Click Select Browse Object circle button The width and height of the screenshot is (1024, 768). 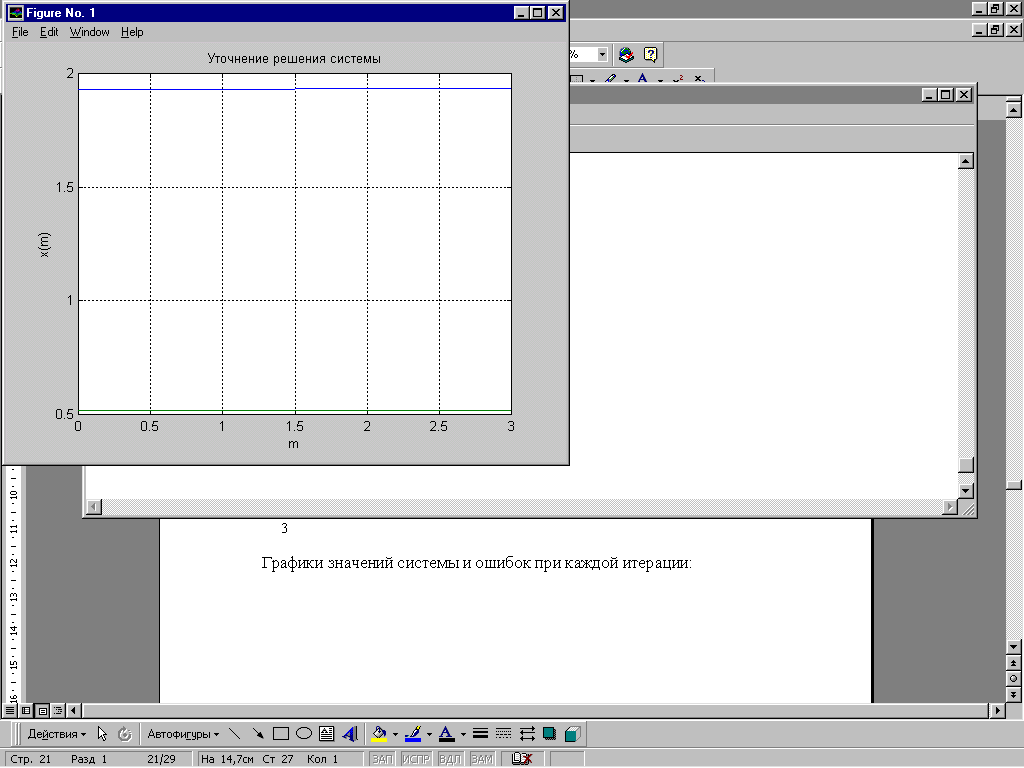[1014, 679]
